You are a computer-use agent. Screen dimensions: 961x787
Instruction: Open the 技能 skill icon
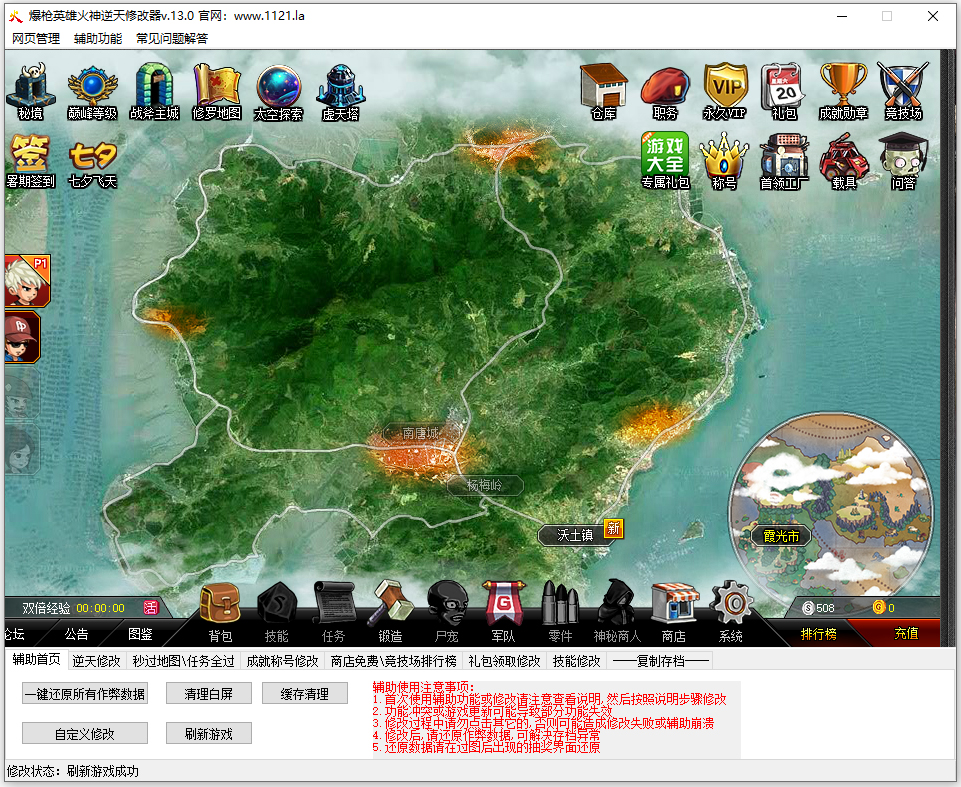pos(276,612)
